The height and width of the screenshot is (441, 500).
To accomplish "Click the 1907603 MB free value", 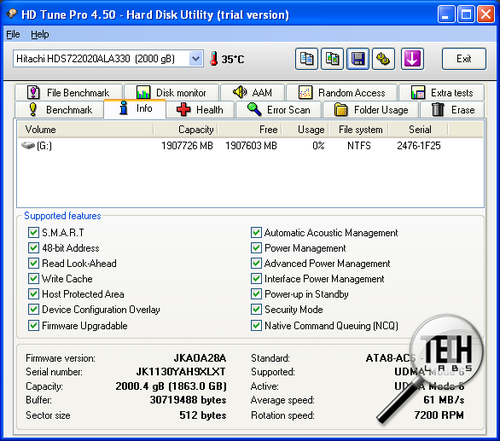I will 251,146.
